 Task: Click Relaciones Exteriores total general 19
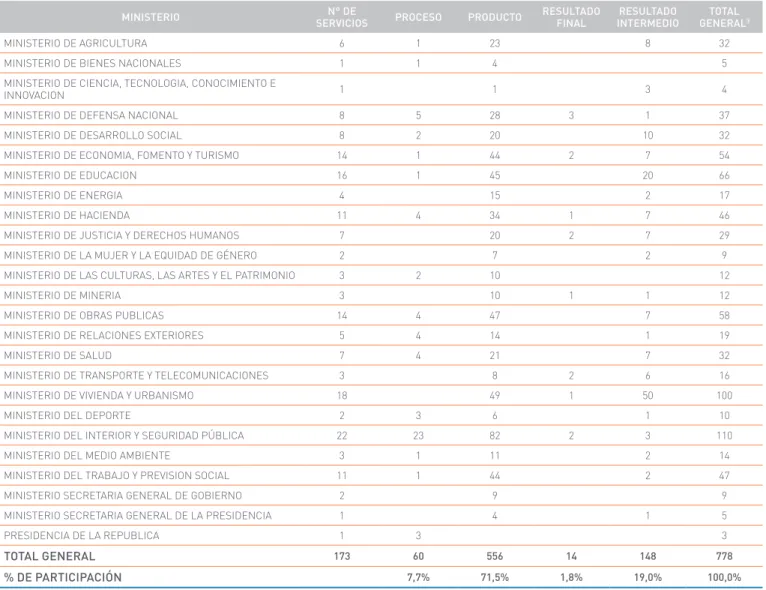(x=724, y=336)
